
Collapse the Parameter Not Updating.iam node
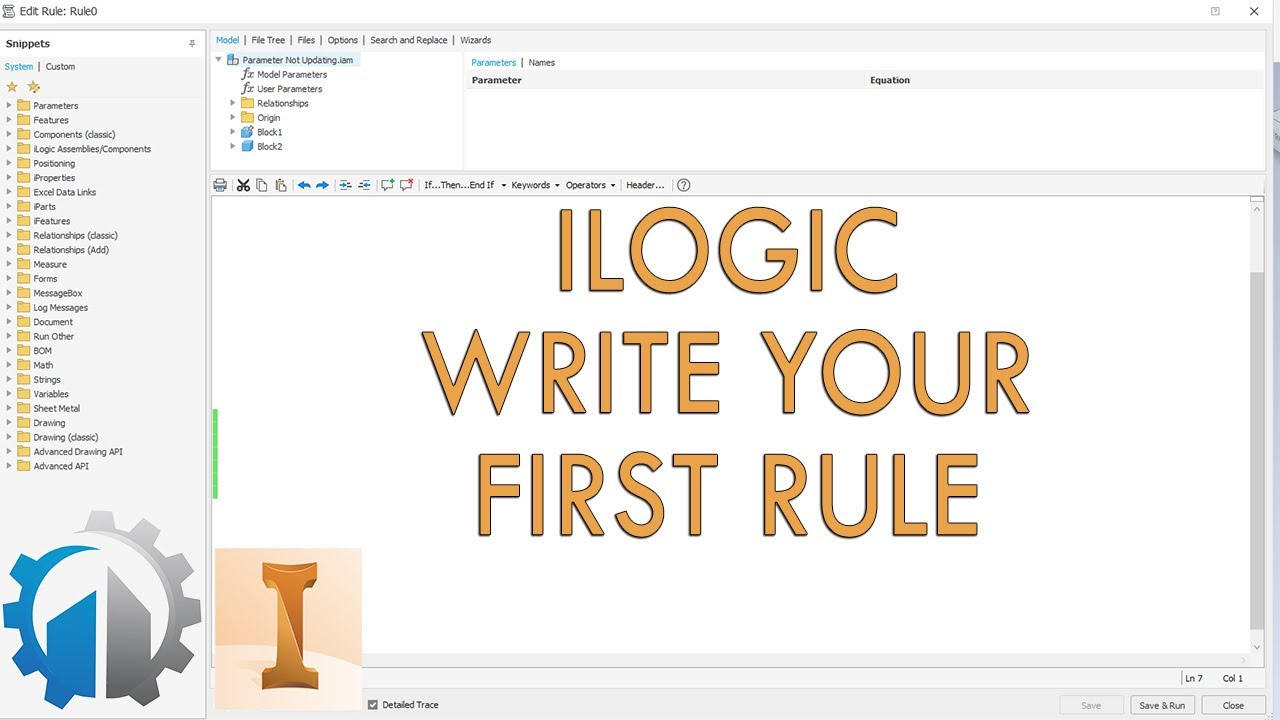tap(219, 60)
